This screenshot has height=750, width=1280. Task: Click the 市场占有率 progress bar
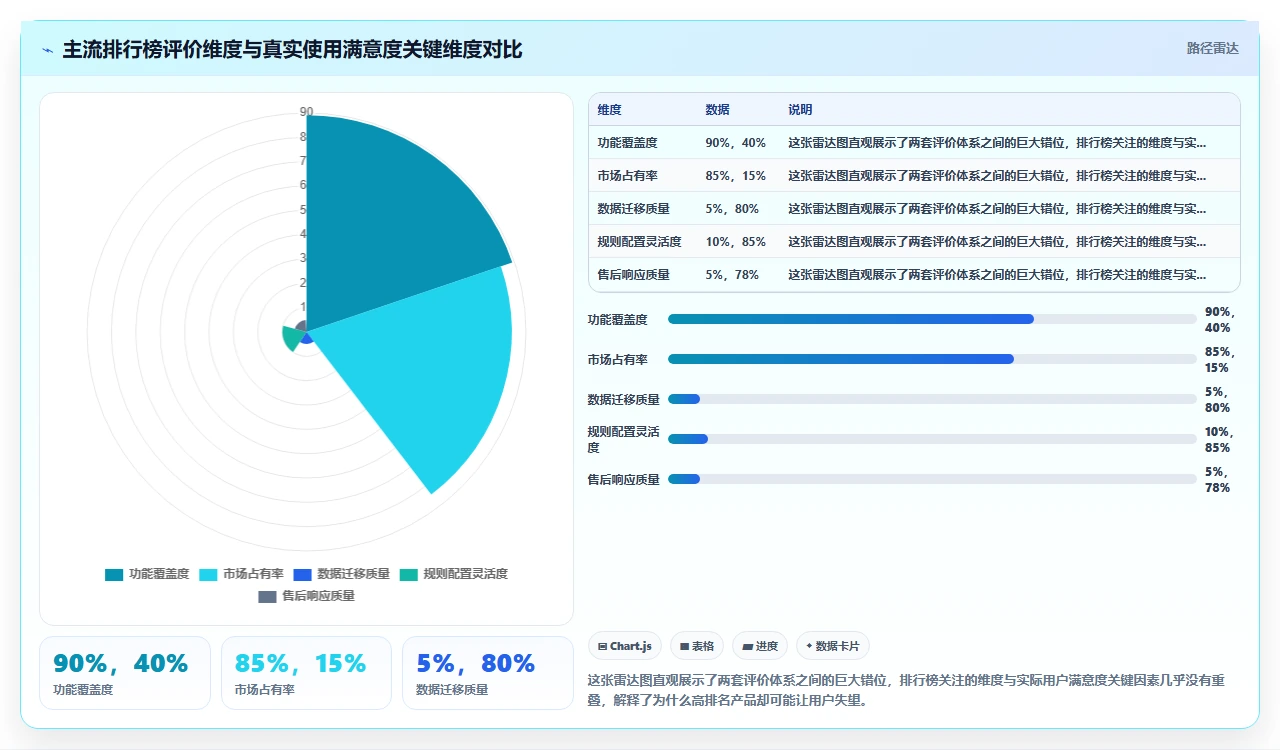tap(932, 359)
